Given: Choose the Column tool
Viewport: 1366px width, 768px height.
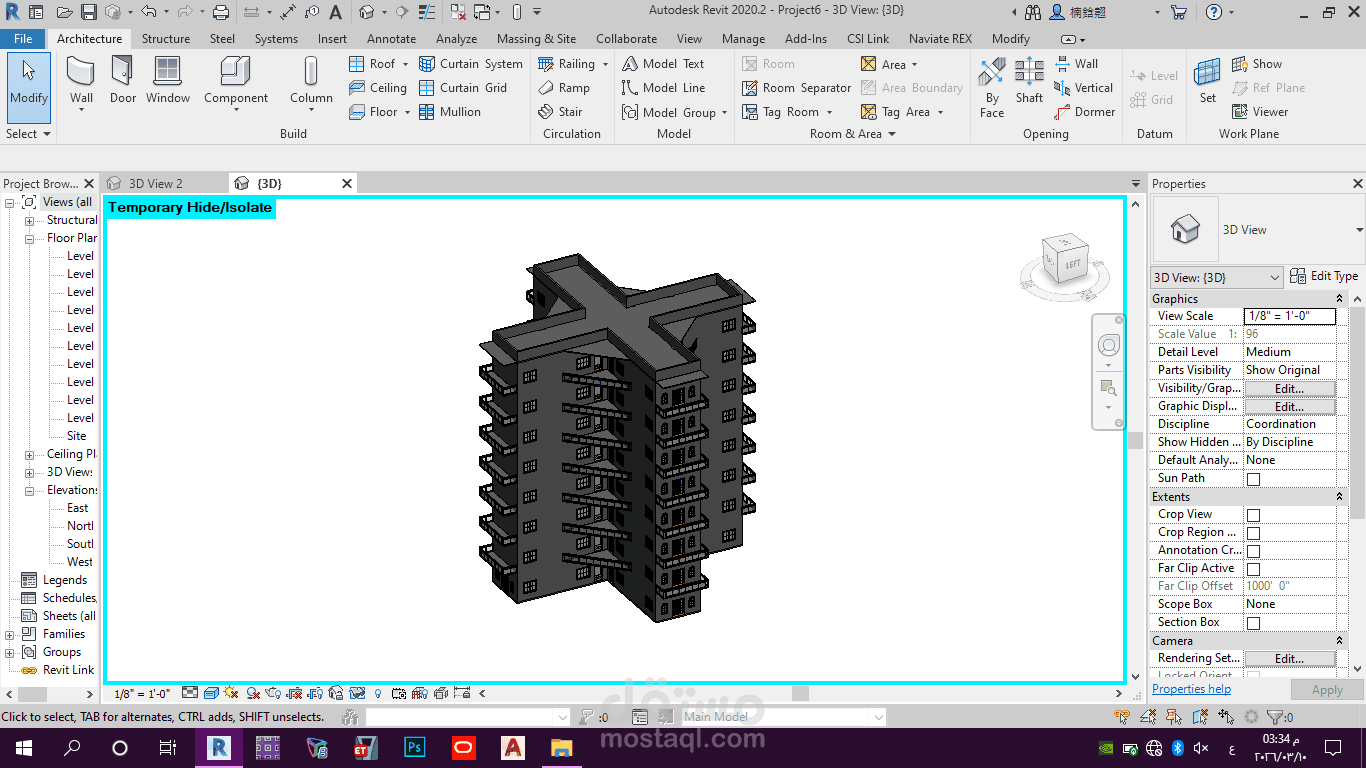Looking at the screenshot, I should (x=311, y=81).
